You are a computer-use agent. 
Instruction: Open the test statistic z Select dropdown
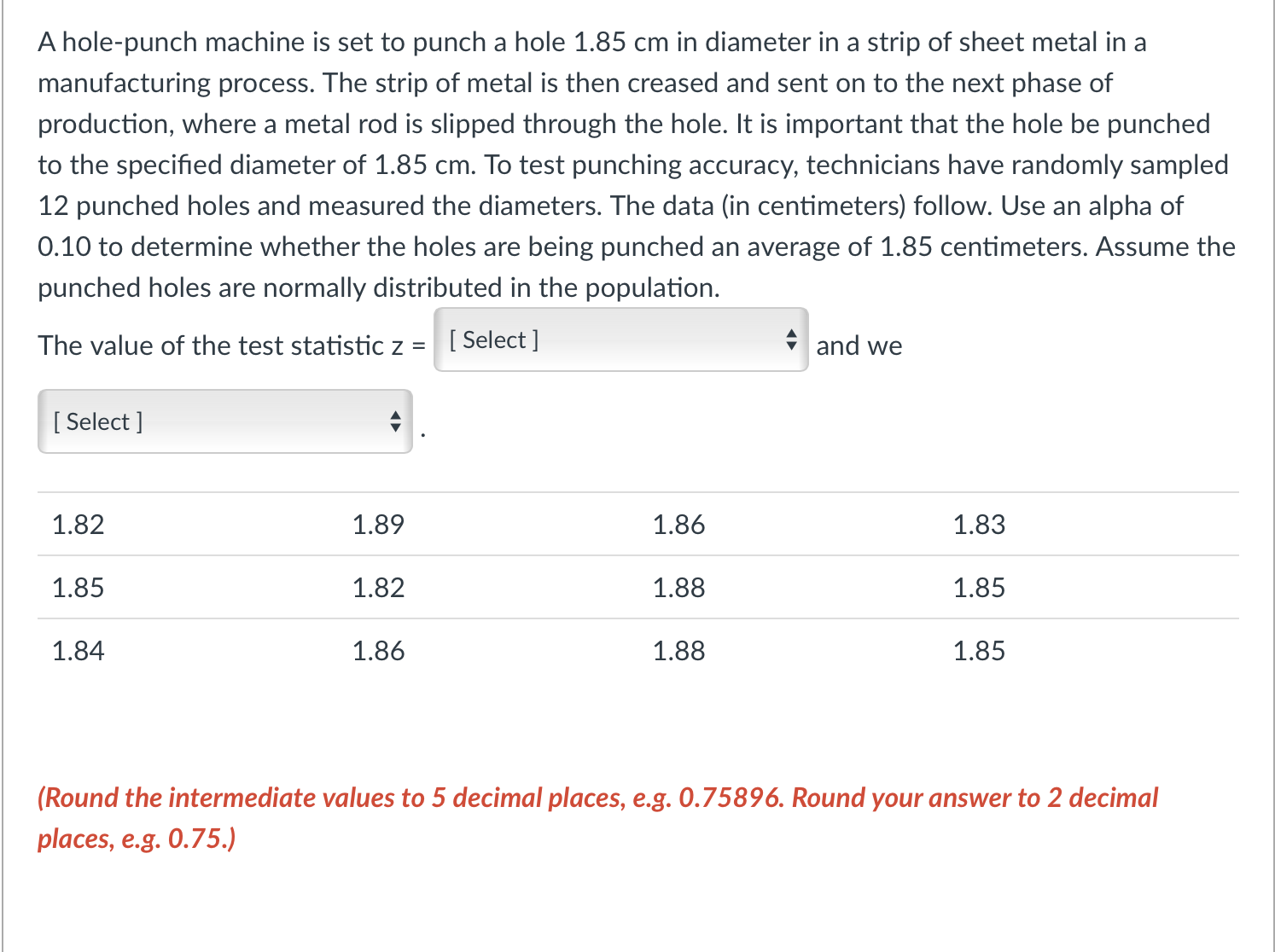[620, 340]
